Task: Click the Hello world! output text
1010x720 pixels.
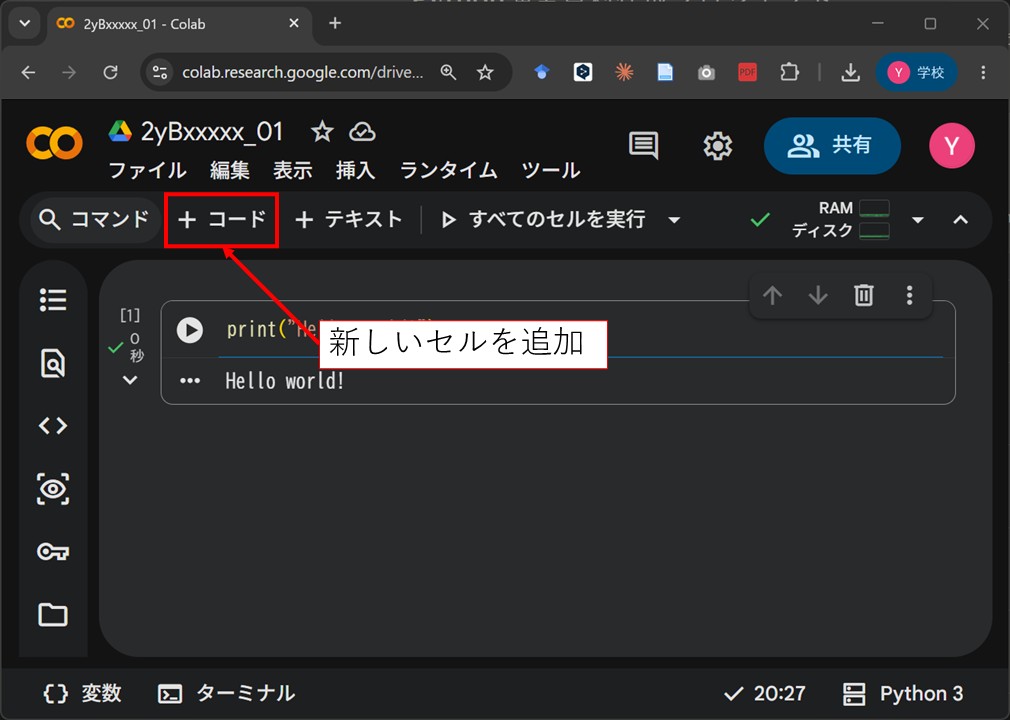Action: click(285, 381)
